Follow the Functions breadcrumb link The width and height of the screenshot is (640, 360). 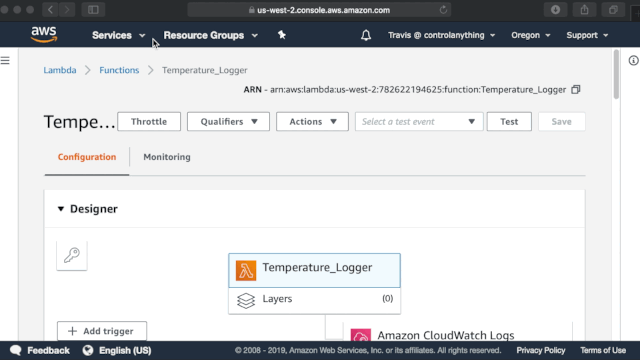pos(119,70)
